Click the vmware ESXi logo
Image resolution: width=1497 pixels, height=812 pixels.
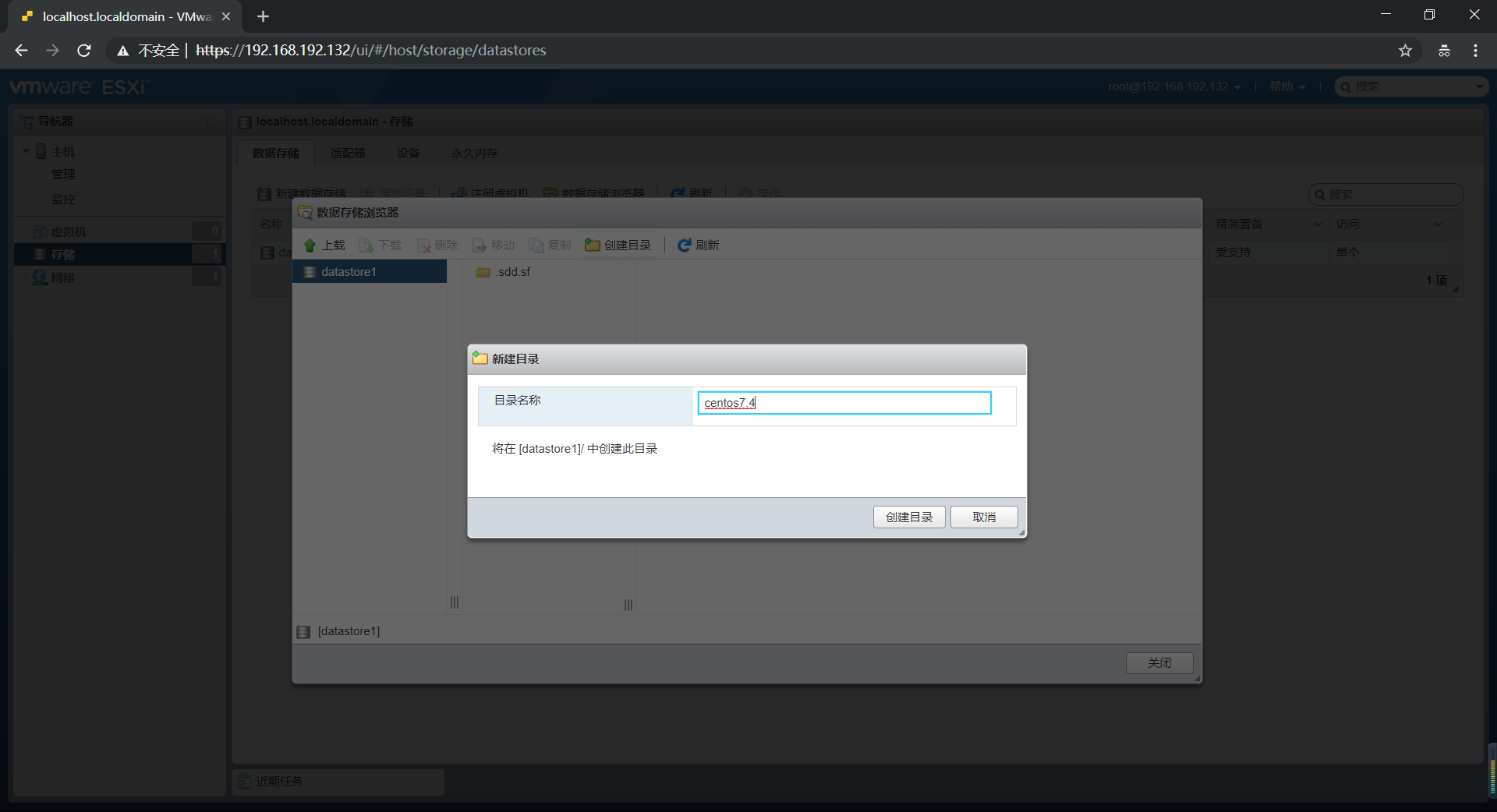pyautogui.click(x=79, y=86)
